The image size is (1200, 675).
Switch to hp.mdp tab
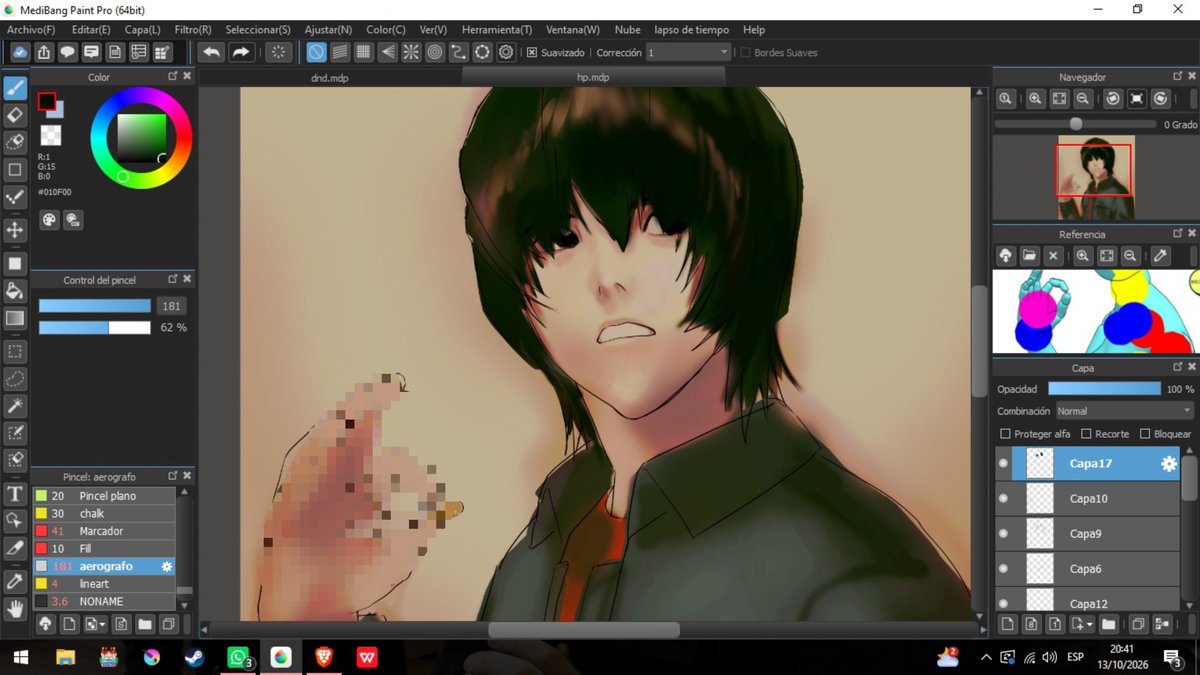594,77
